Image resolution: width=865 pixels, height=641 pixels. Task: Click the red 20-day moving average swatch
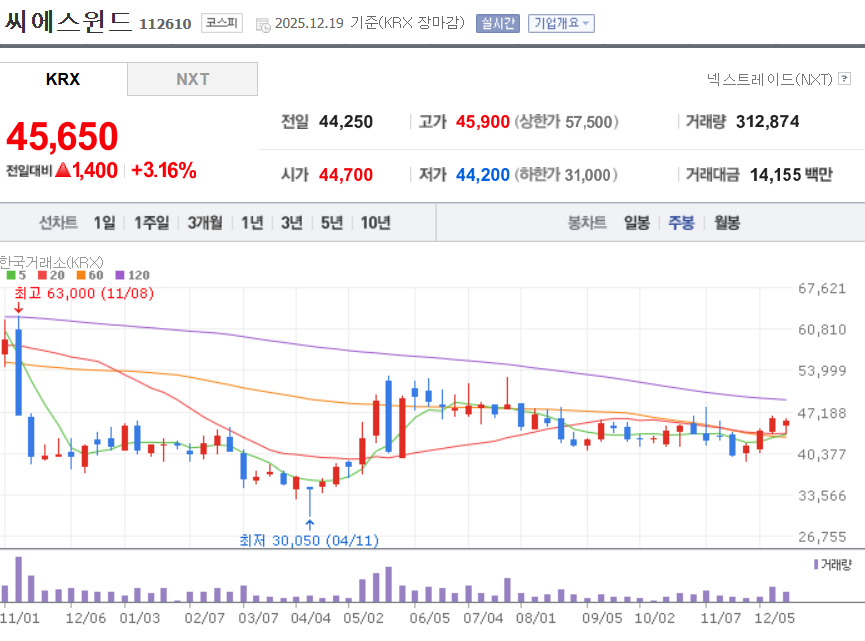[x=42, y=275]
